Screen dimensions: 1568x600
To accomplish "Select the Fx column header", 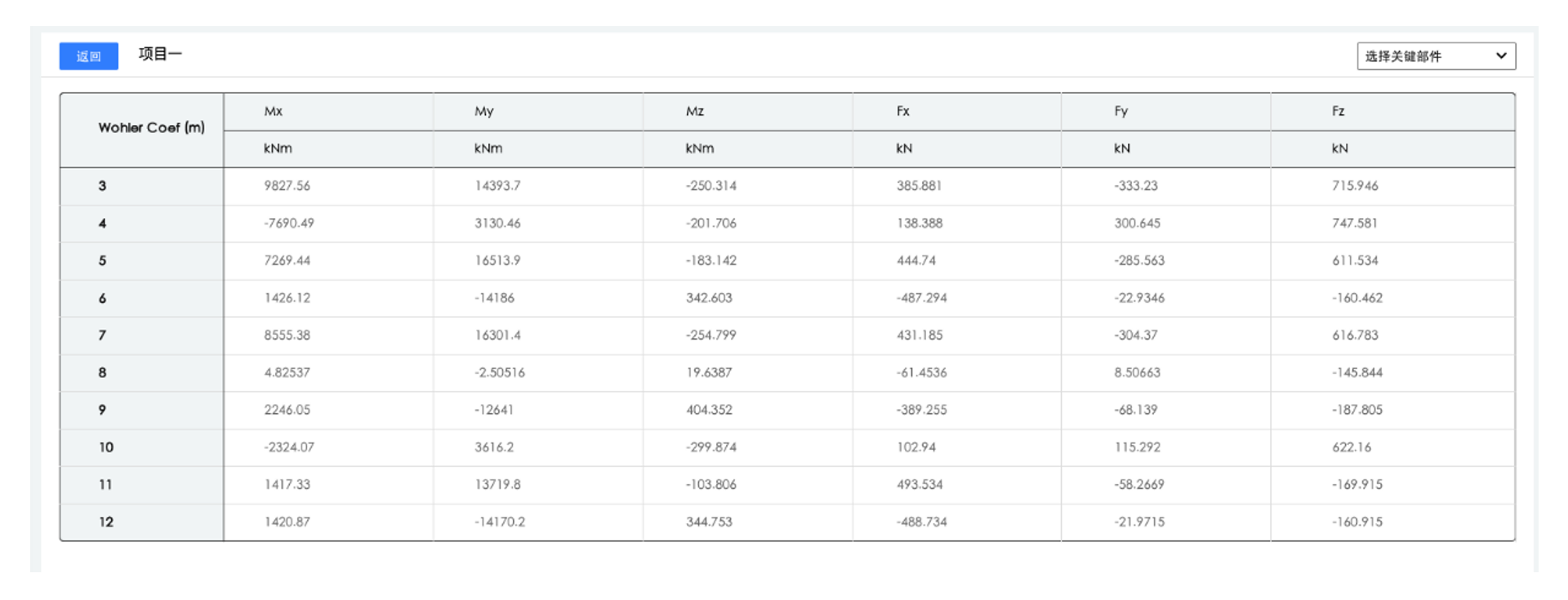I will tap(902, 111).
